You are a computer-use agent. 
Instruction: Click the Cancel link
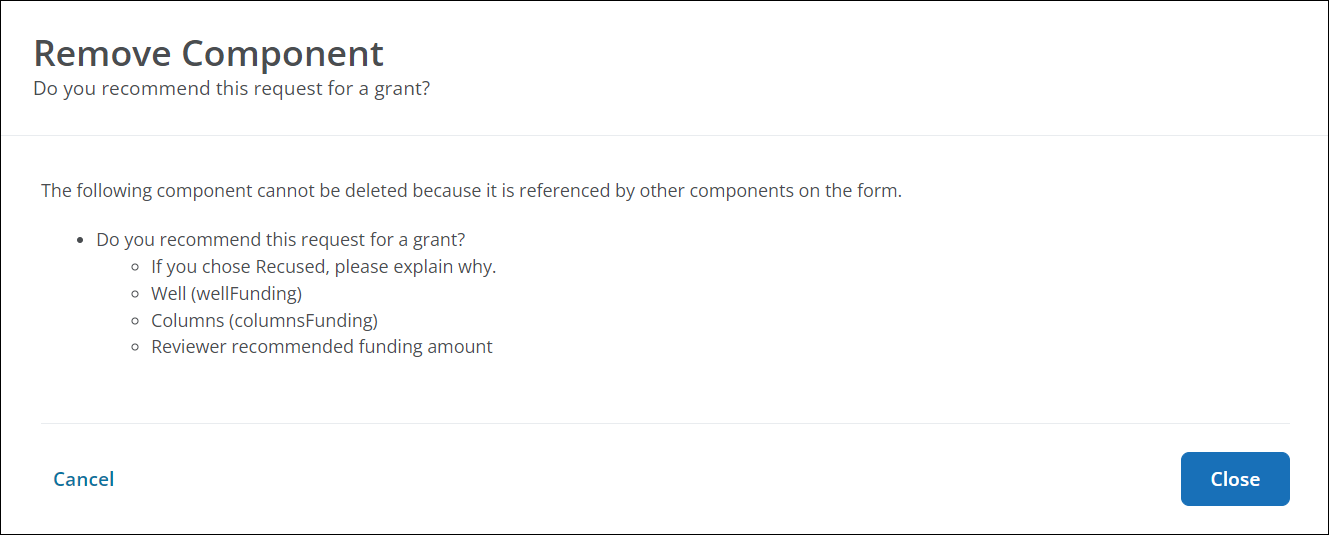pos(84,479)
